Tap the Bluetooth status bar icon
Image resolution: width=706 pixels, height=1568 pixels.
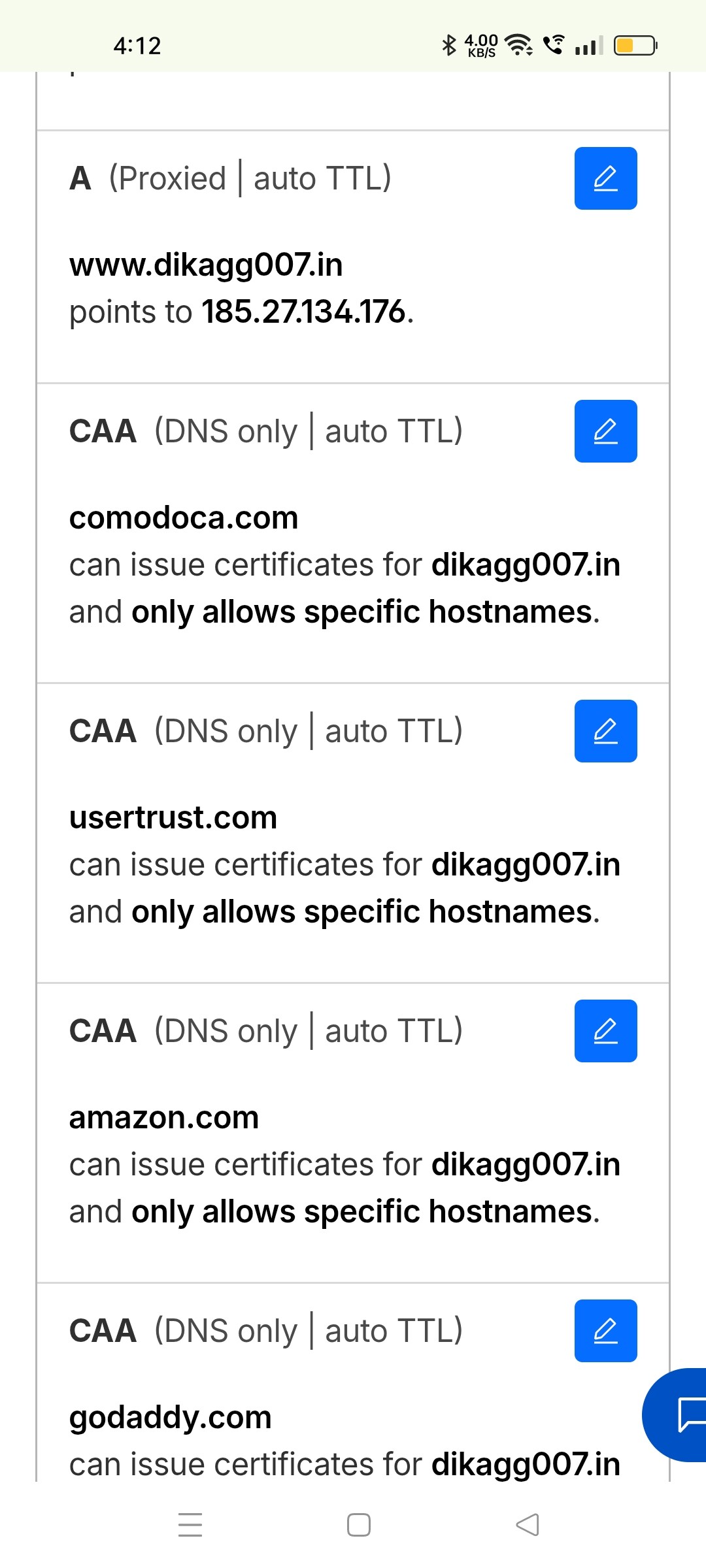tap(448, 45)
